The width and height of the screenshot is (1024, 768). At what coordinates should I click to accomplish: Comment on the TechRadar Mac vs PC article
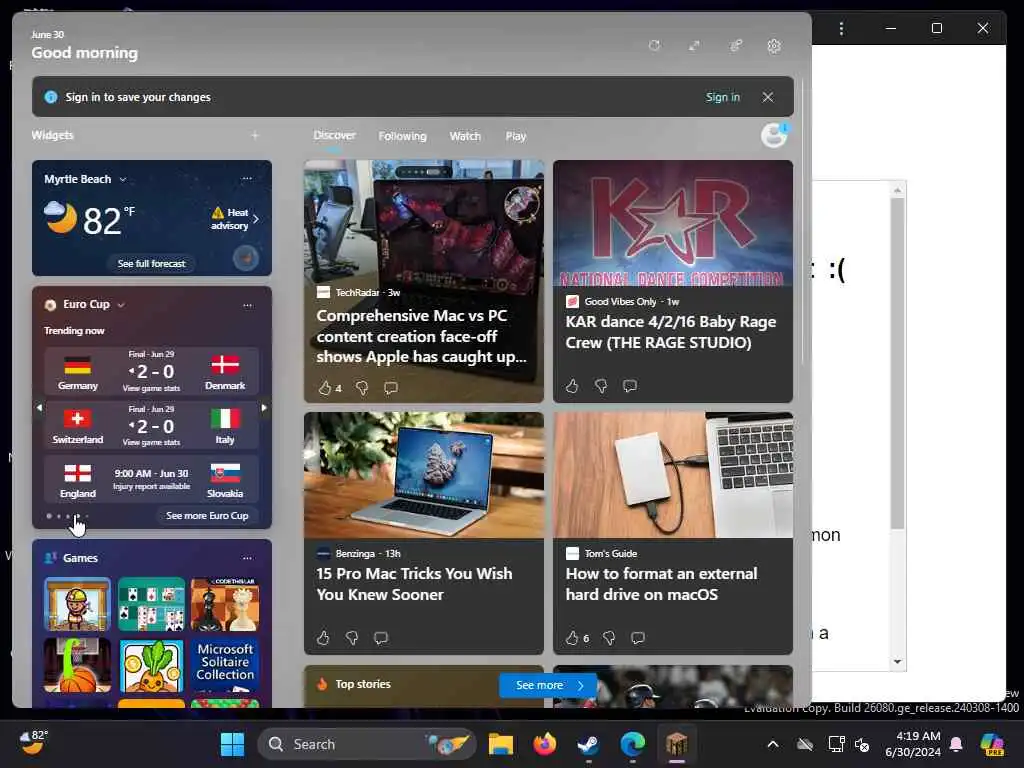(x=391, y=388)
